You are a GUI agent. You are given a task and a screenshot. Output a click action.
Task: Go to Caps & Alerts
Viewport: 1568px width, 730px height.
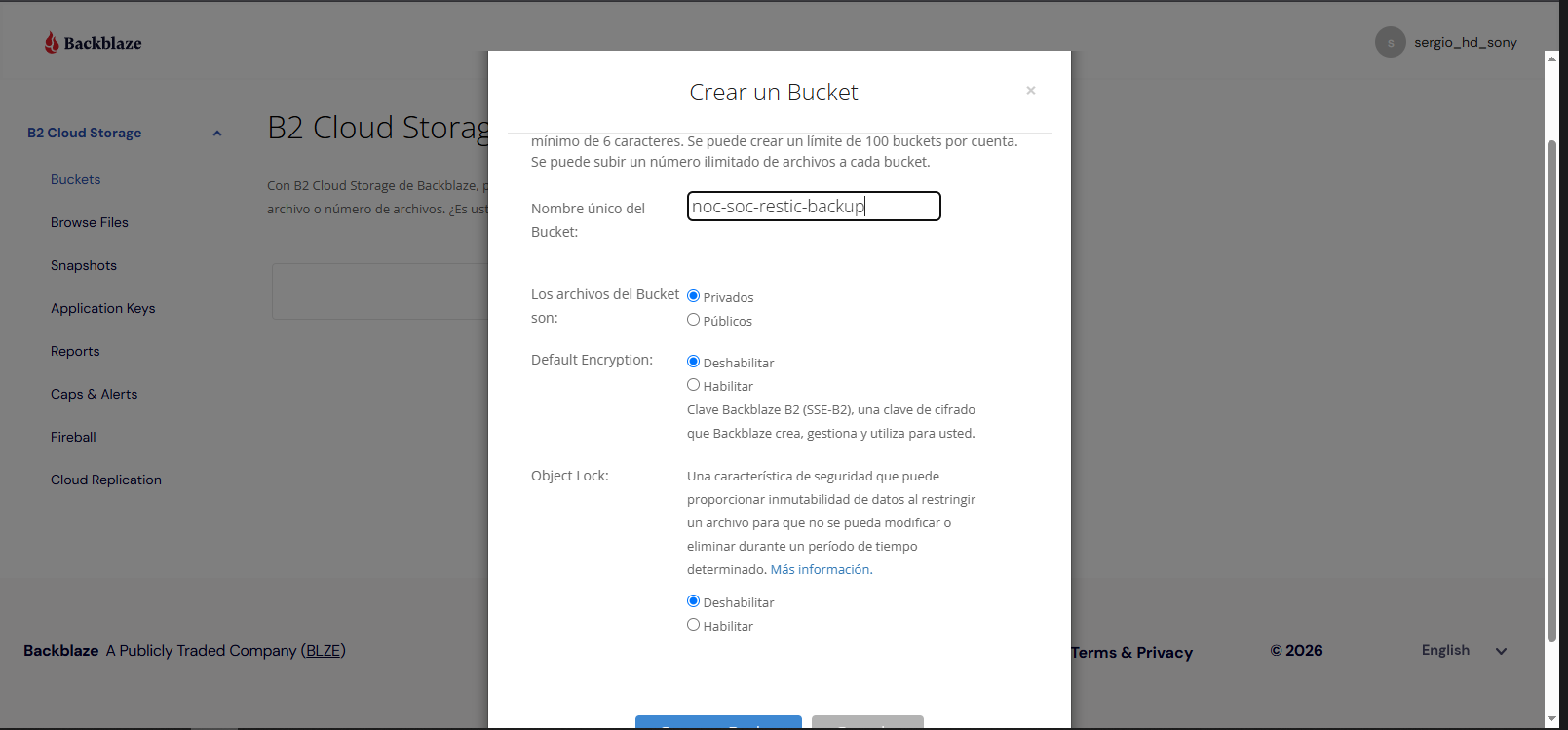point(95,394)
